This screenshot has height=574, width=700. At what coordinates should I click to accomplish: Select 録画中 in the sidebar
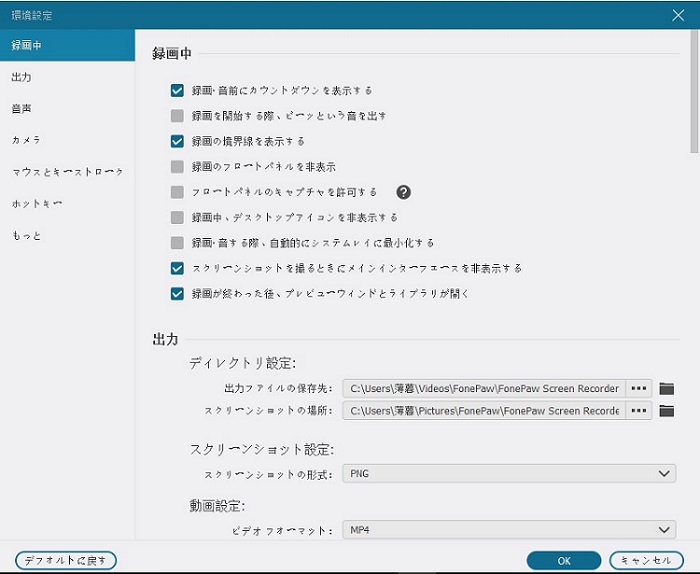pyautogui.click(x=67, y=45)
